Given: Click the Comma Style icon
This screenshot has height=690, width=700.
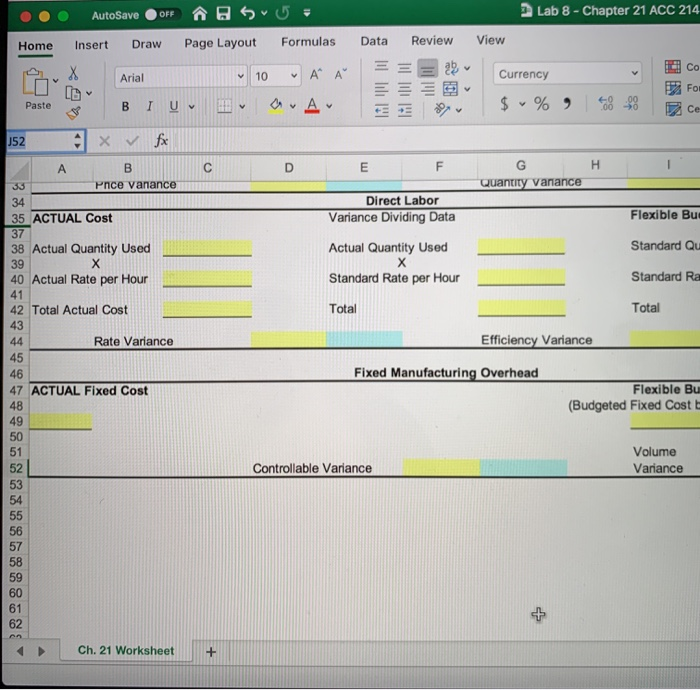Looking at the screenshot, I should (567, 104).
